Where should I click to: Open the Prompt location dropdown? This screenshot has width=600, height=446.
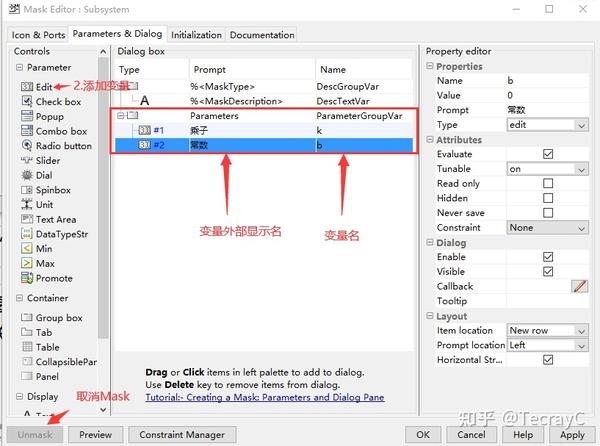tap(548, 345)
